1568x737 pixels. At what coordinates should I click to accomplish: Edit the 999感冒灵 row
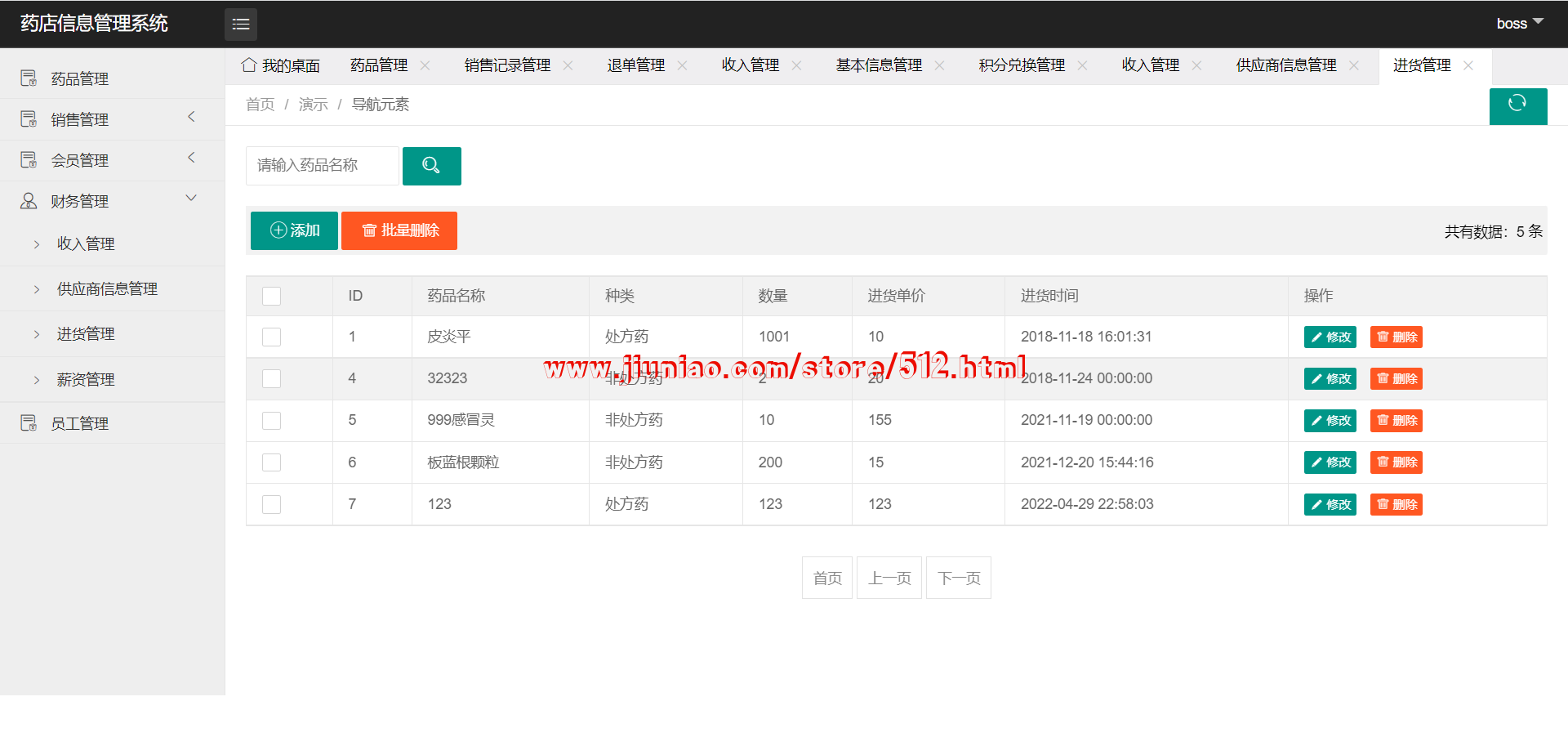coord(1330,421)
